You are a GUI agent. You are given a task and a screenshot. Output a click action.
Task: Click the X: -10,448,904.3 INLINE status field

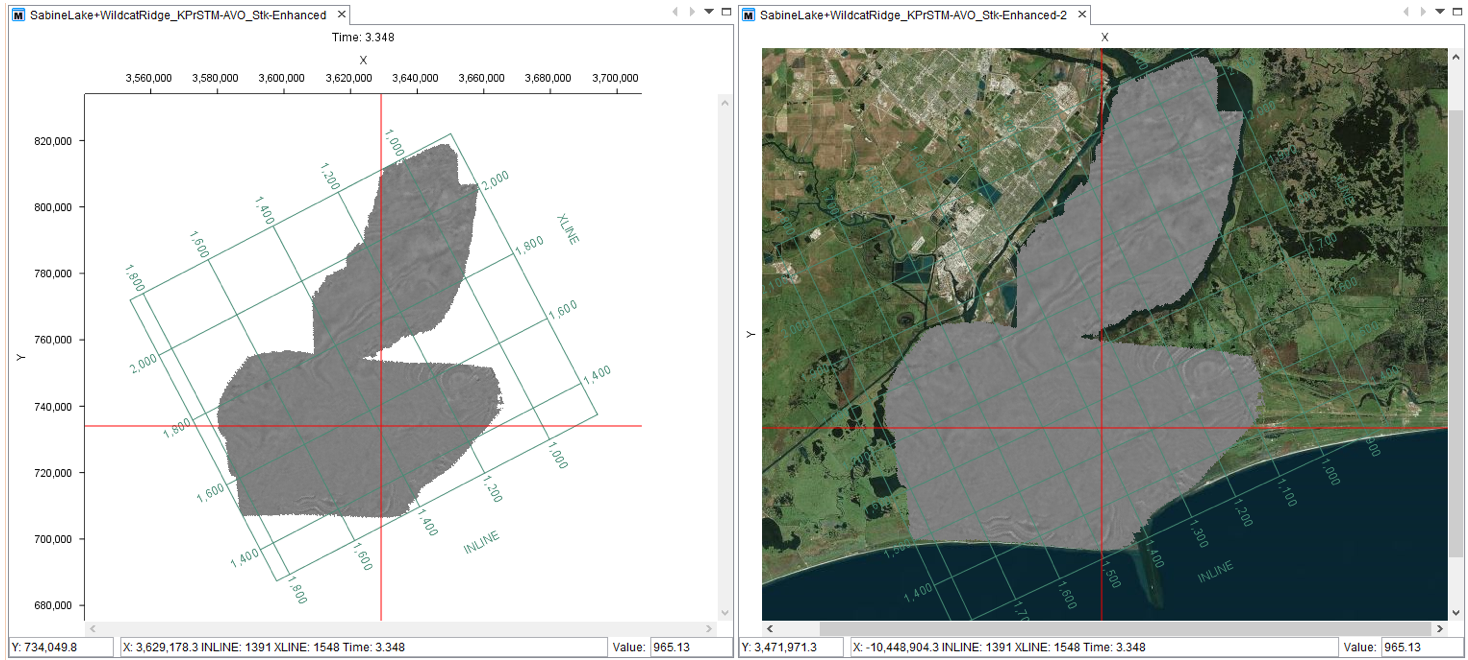point(1092,647)
